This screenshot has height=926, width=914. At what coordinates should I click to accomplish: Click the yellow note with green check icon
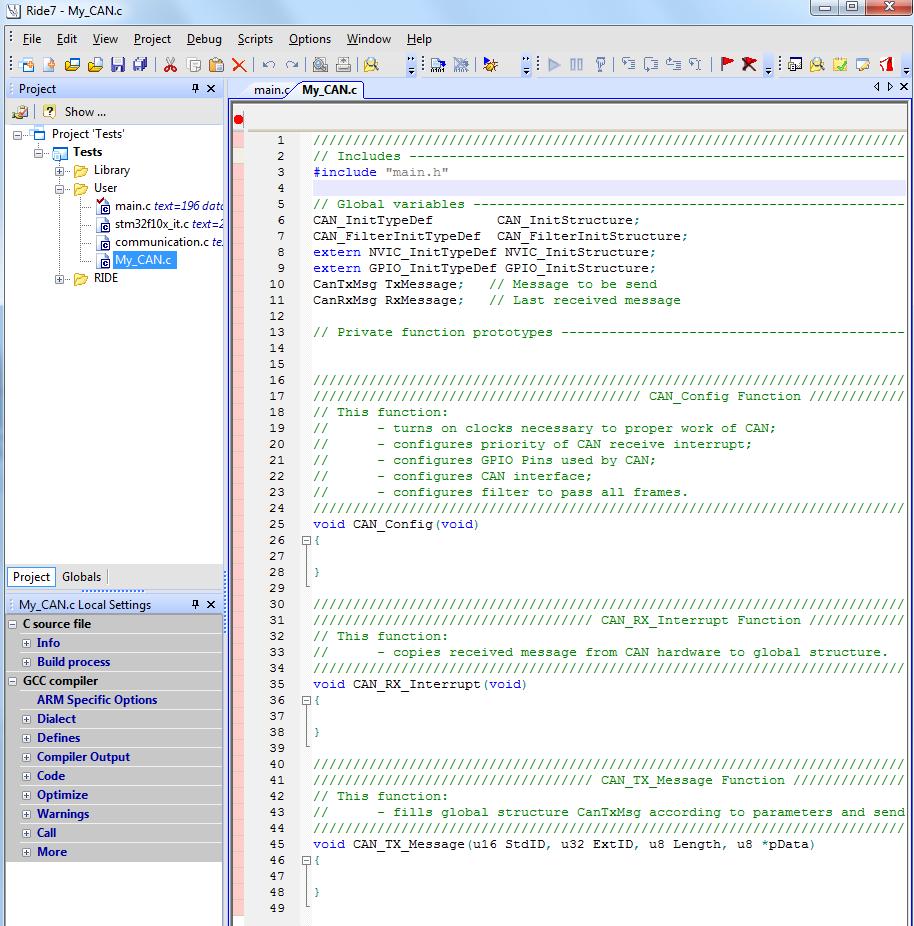[840, 64]
